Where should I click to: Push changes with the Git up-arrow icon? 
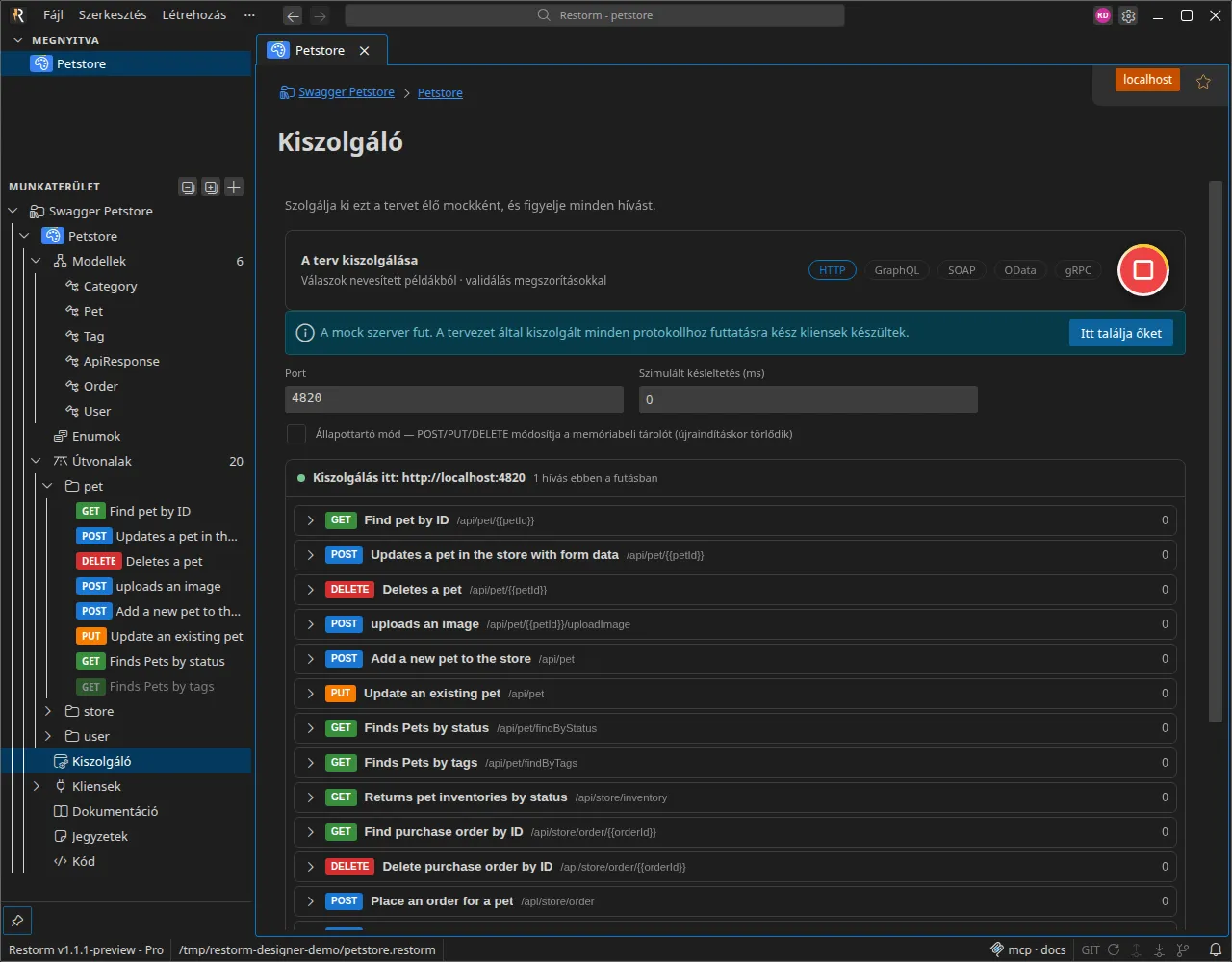pyautogui.click(x=1138, y=949)
